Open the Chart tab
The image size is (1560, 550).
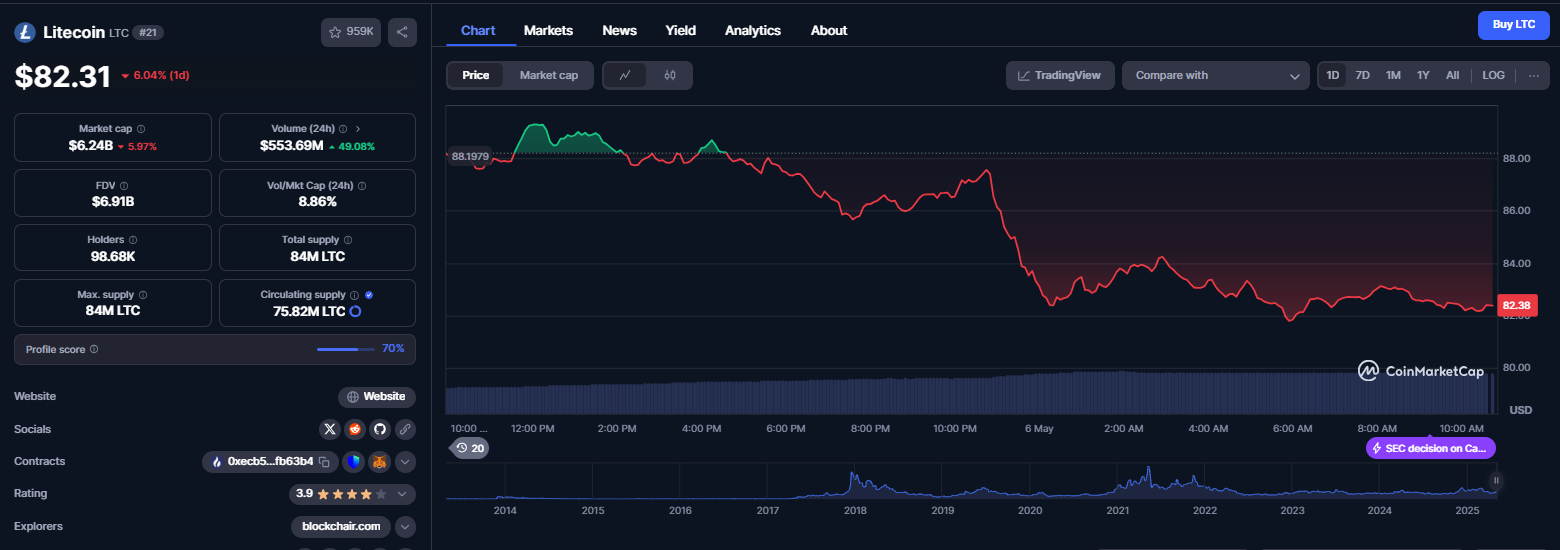coord(478,30)
